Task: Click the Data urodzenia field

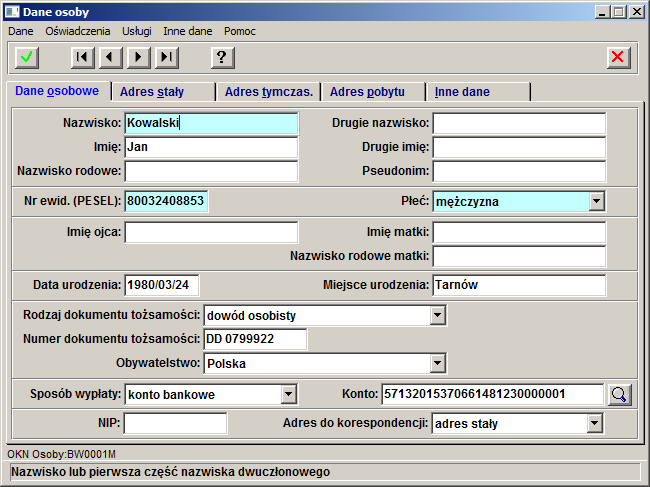Action: (162, 285)
